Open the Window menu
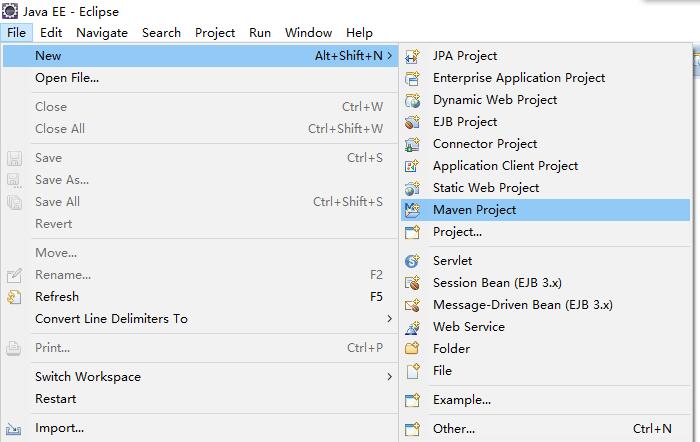 point(308,33)
